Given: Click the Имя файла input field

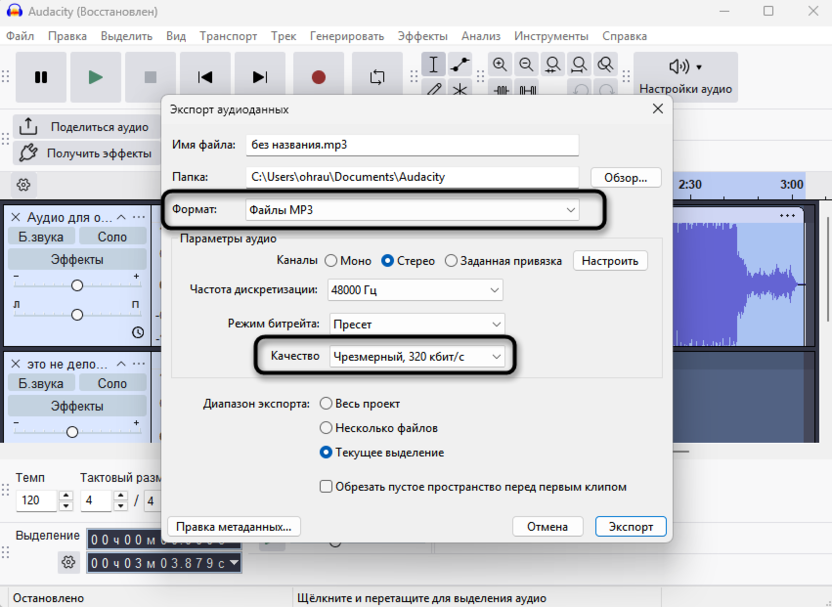Looking at the screenshot, I should [412, 145].
